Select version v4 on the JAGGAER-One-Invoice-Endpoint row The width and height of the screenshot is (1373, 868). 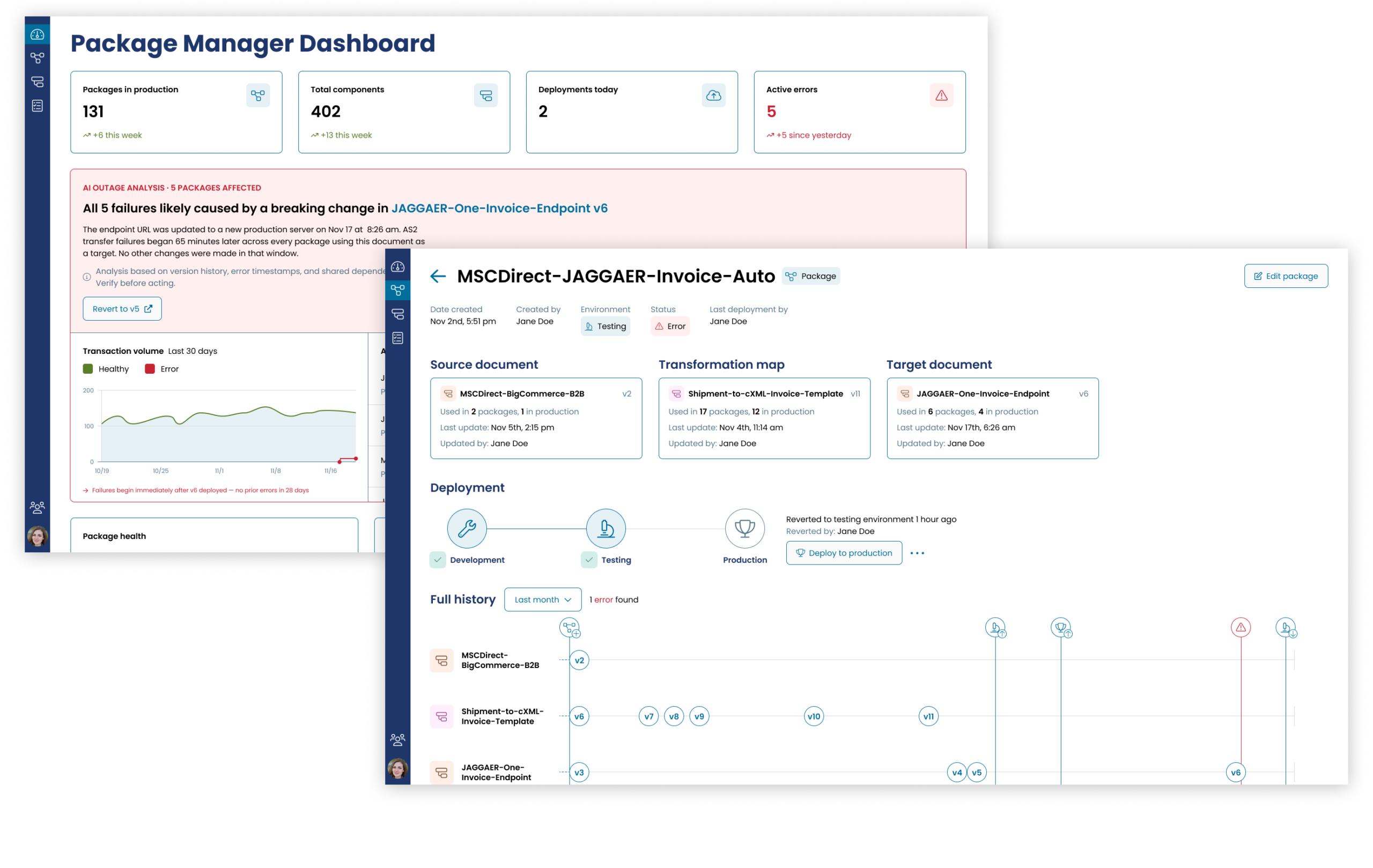(957, 772)
